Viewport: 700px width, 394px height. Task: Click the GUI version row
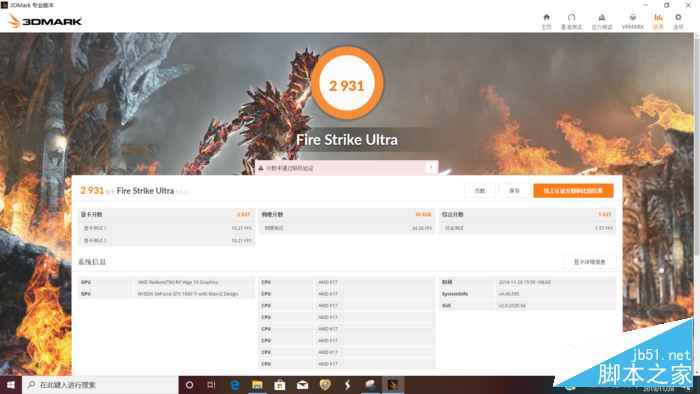coord(527,306)
